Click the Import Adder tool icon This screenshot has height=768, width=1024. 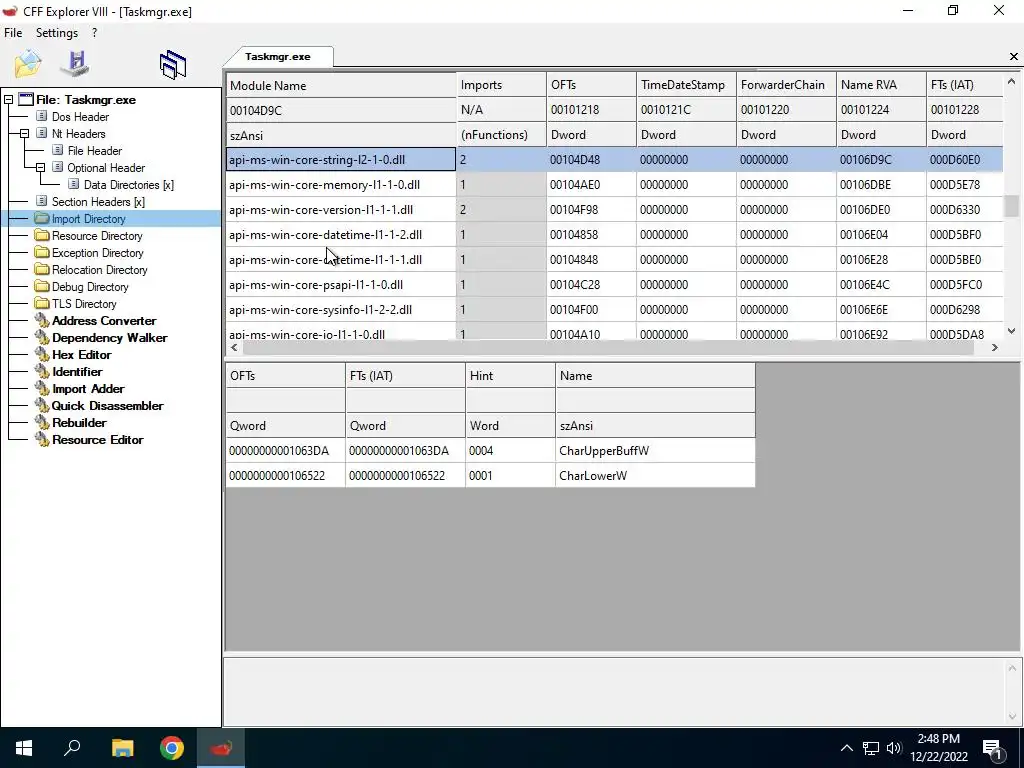[42, 388]
